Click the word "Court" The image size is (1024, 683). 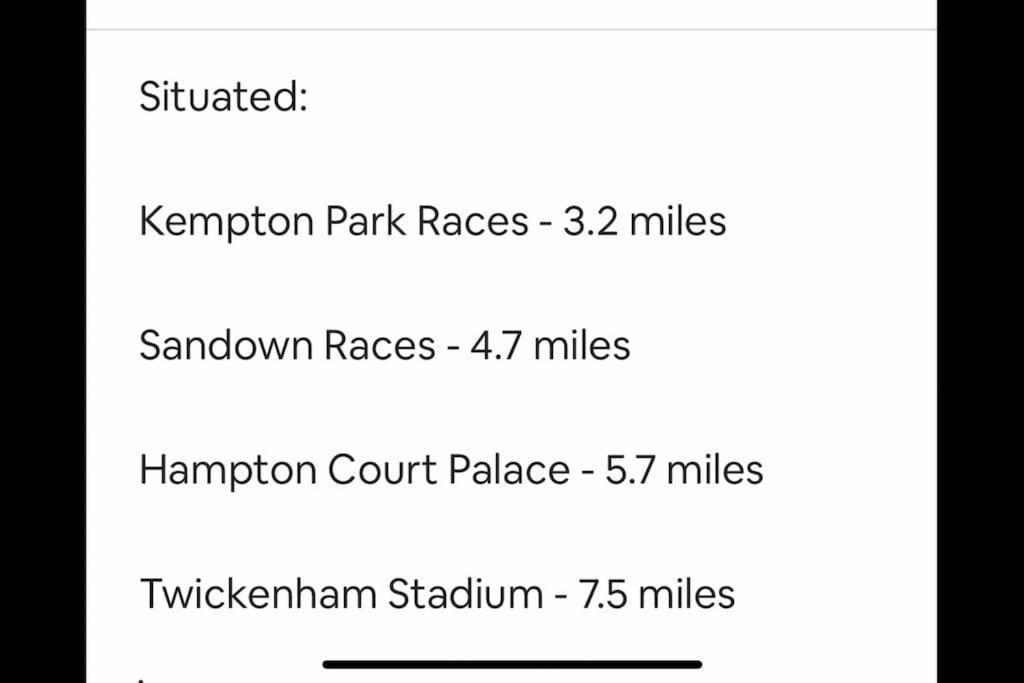click(382, 470)
